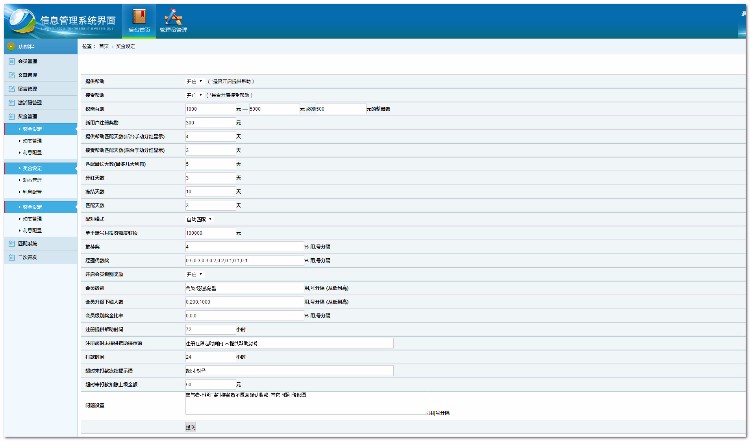Click the third sidebar menu item's icon
This screenshot has width=750, height=441.
9,89
